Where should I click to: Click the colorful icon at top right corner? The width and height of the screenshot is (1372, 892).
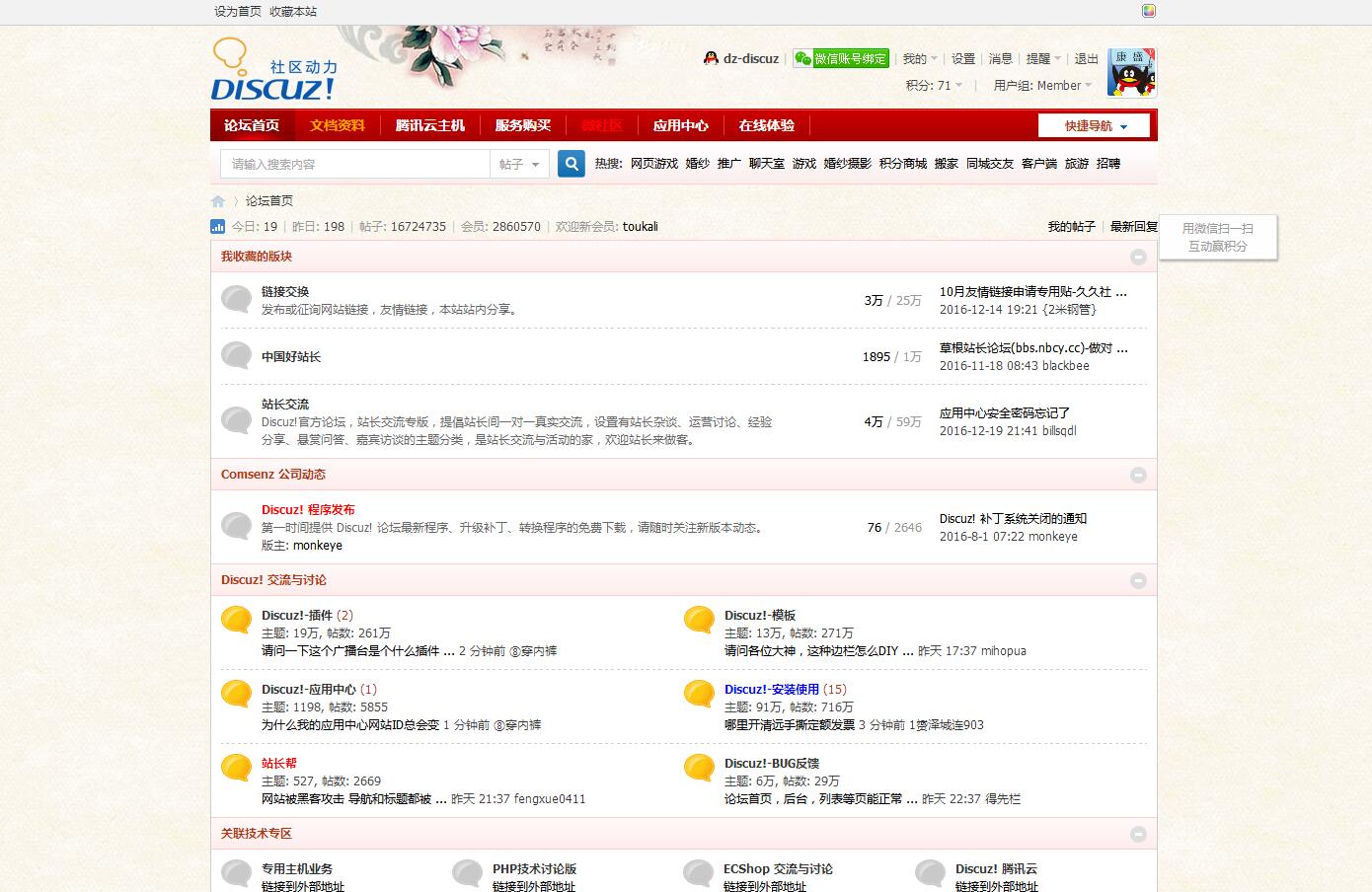pyautogui.click(x=1148, y=12)
